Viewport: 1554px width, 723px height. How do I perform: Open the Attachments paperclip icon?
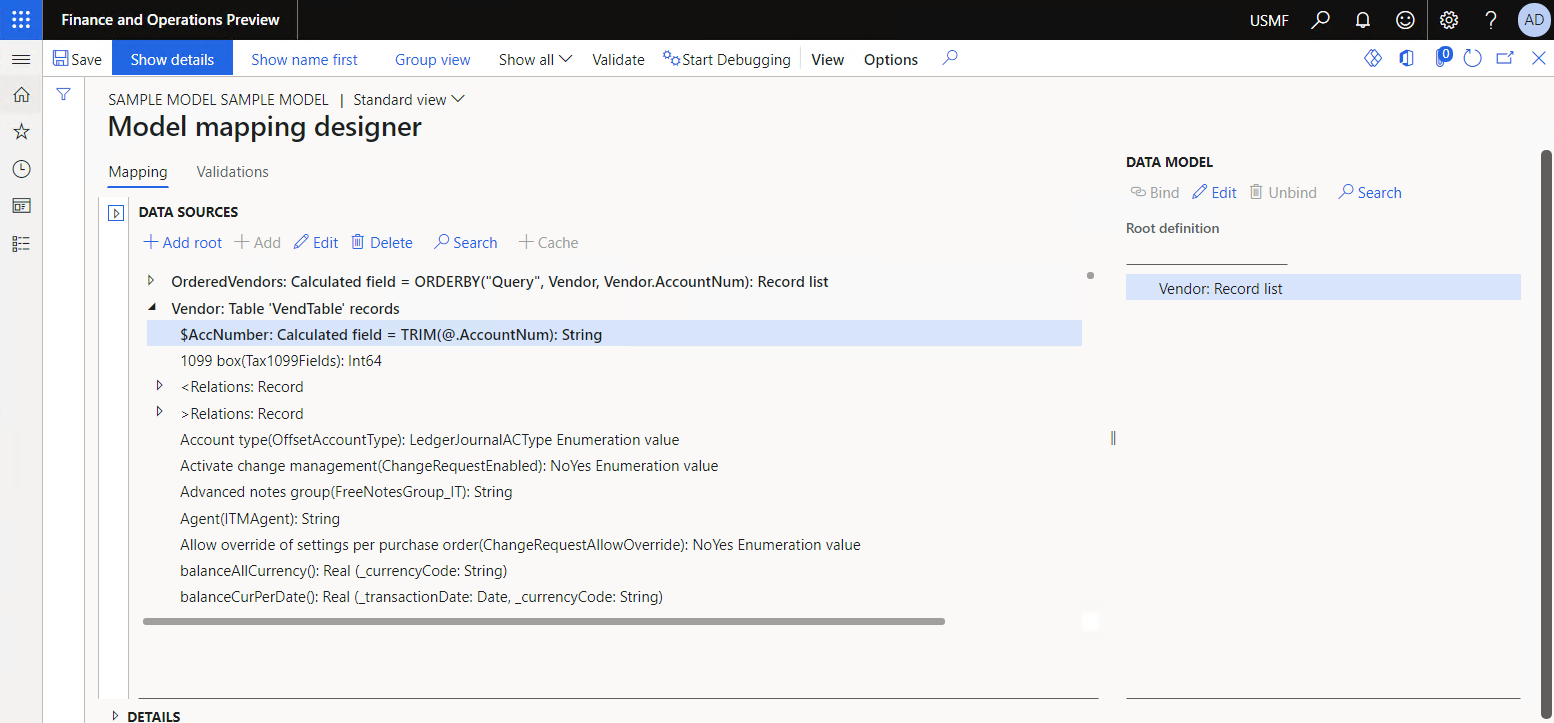pyautogui.click(x=1441, y=58)
